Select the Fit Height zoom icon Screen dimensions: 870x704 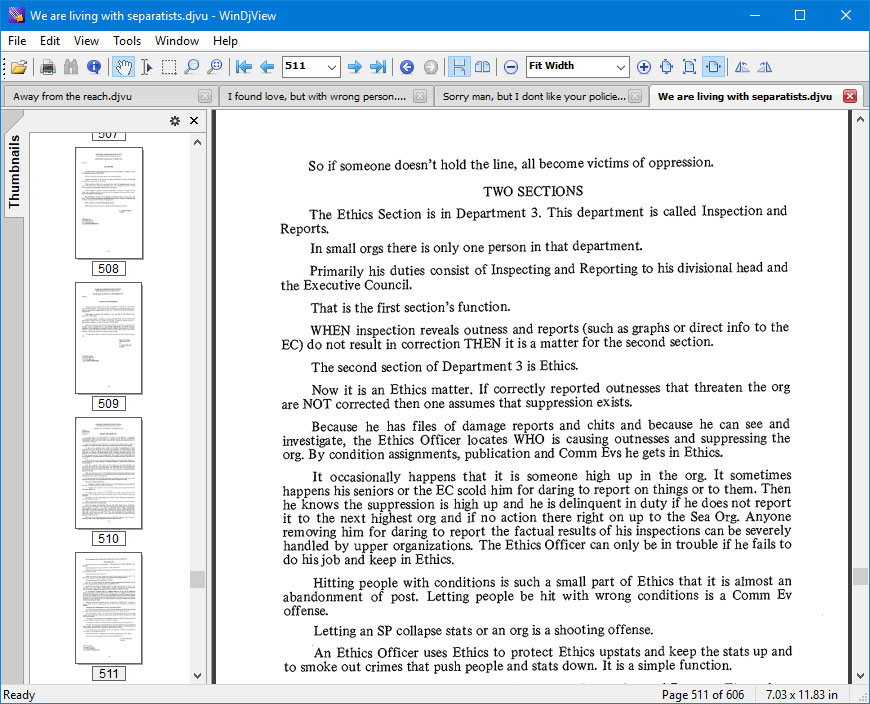point(666,67)
